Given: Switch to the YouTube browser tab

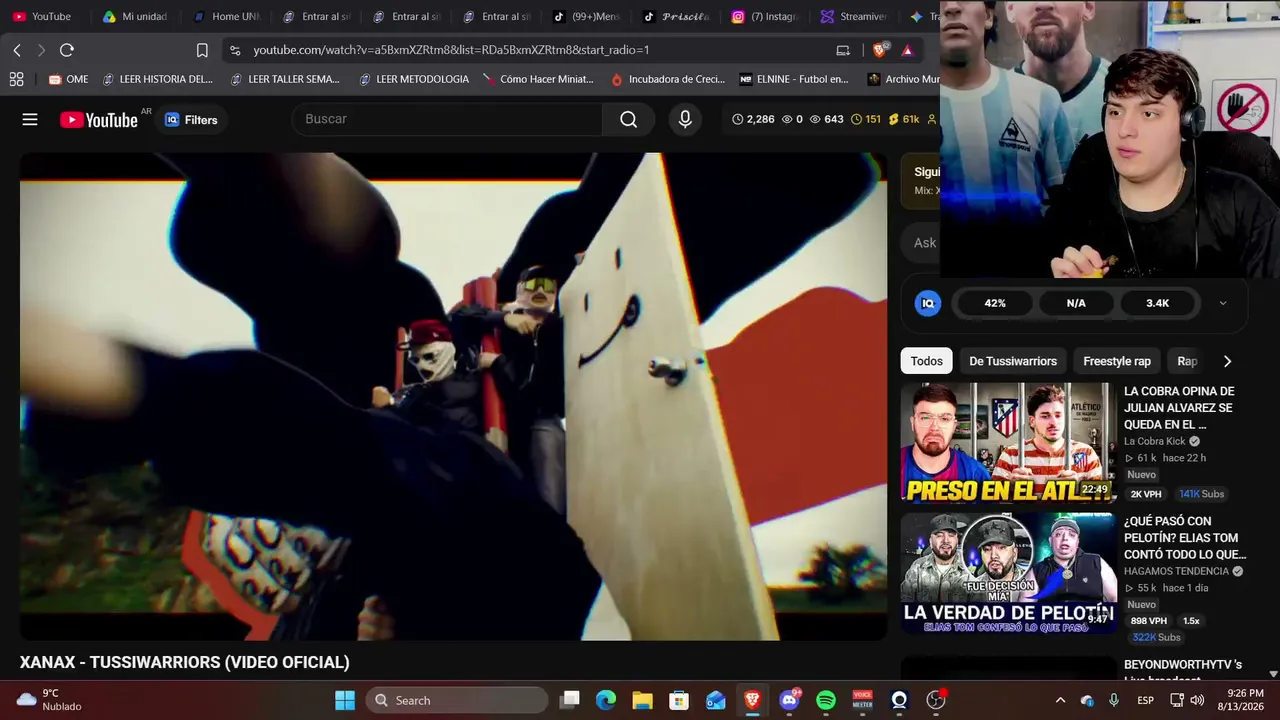Looking at the screenshot, I should click(42, 17).
